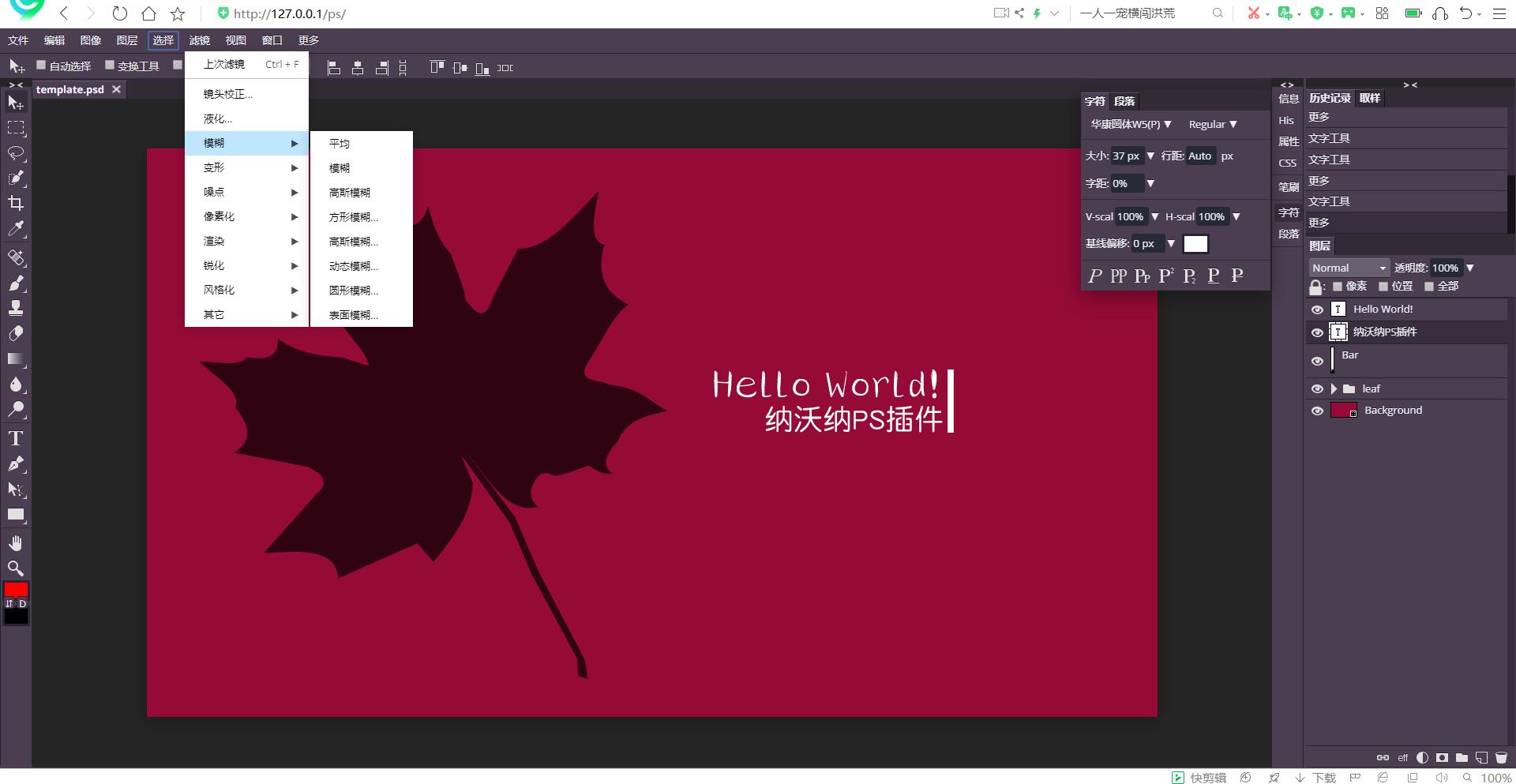
Task: Open the Normal blend mode dropdown
Action: click(x=1349, y=268)
